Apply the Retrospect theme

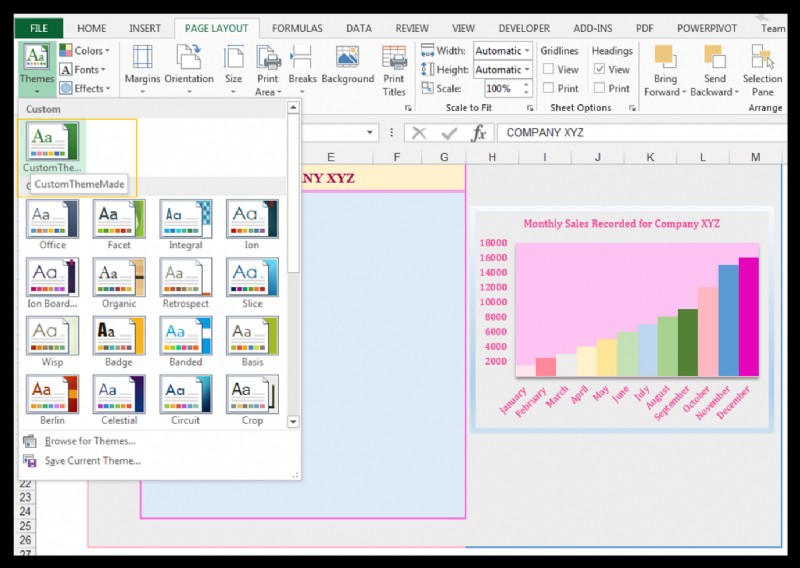pos(186,283)
